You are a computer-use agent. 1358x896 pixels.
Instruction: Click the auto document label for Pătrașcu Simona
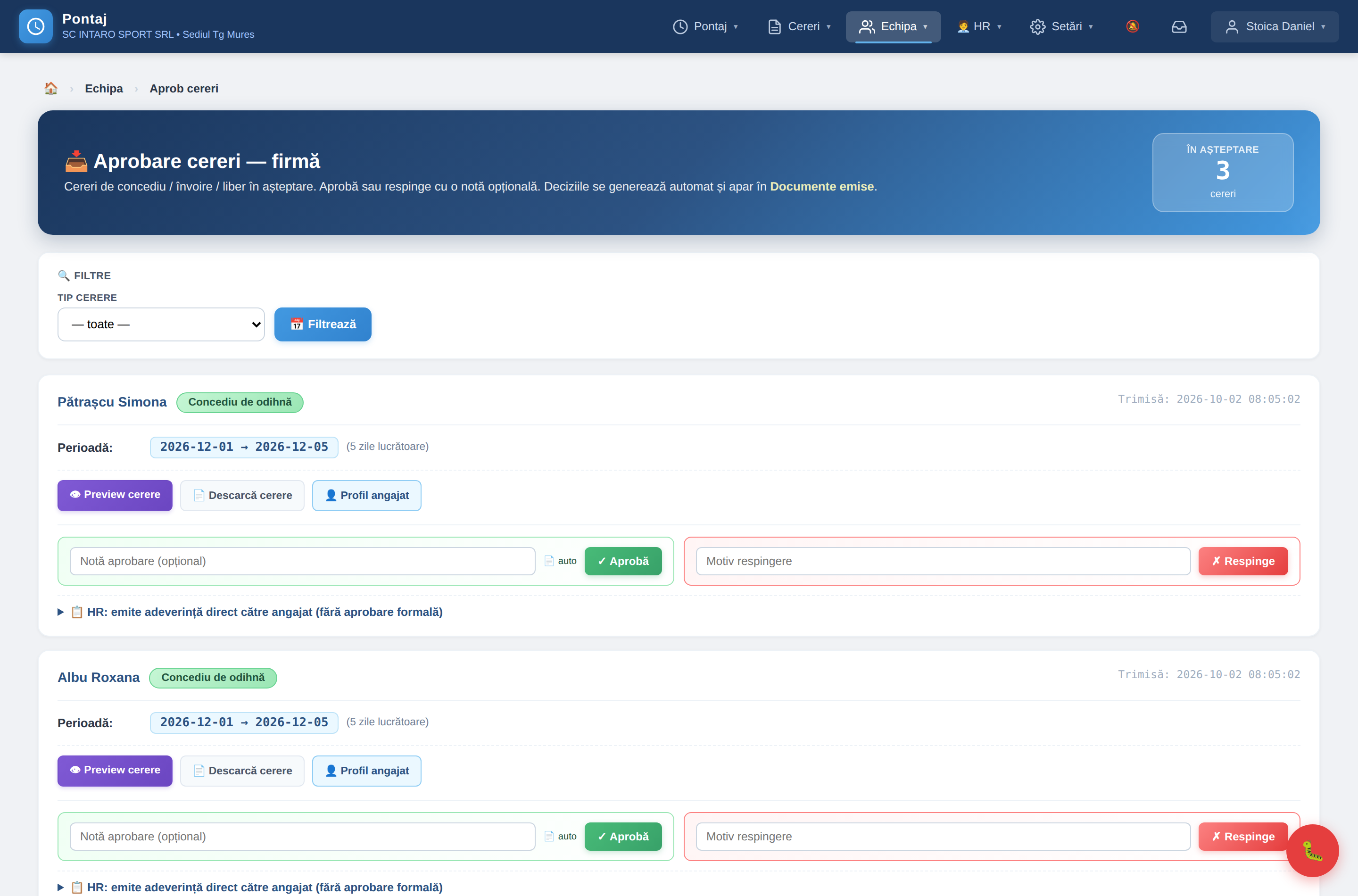[561, 561]
